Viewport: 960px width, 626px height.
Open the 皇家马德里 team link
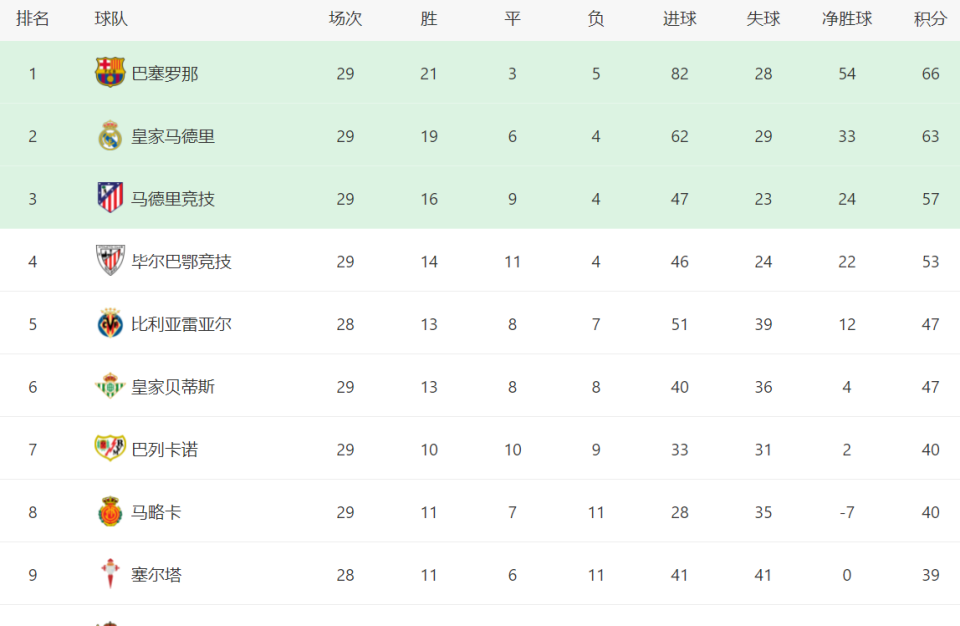click(173, 137)
